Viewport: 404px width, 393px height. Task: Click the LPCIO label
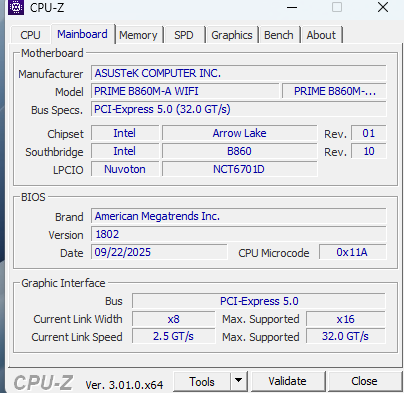point(68,170)
